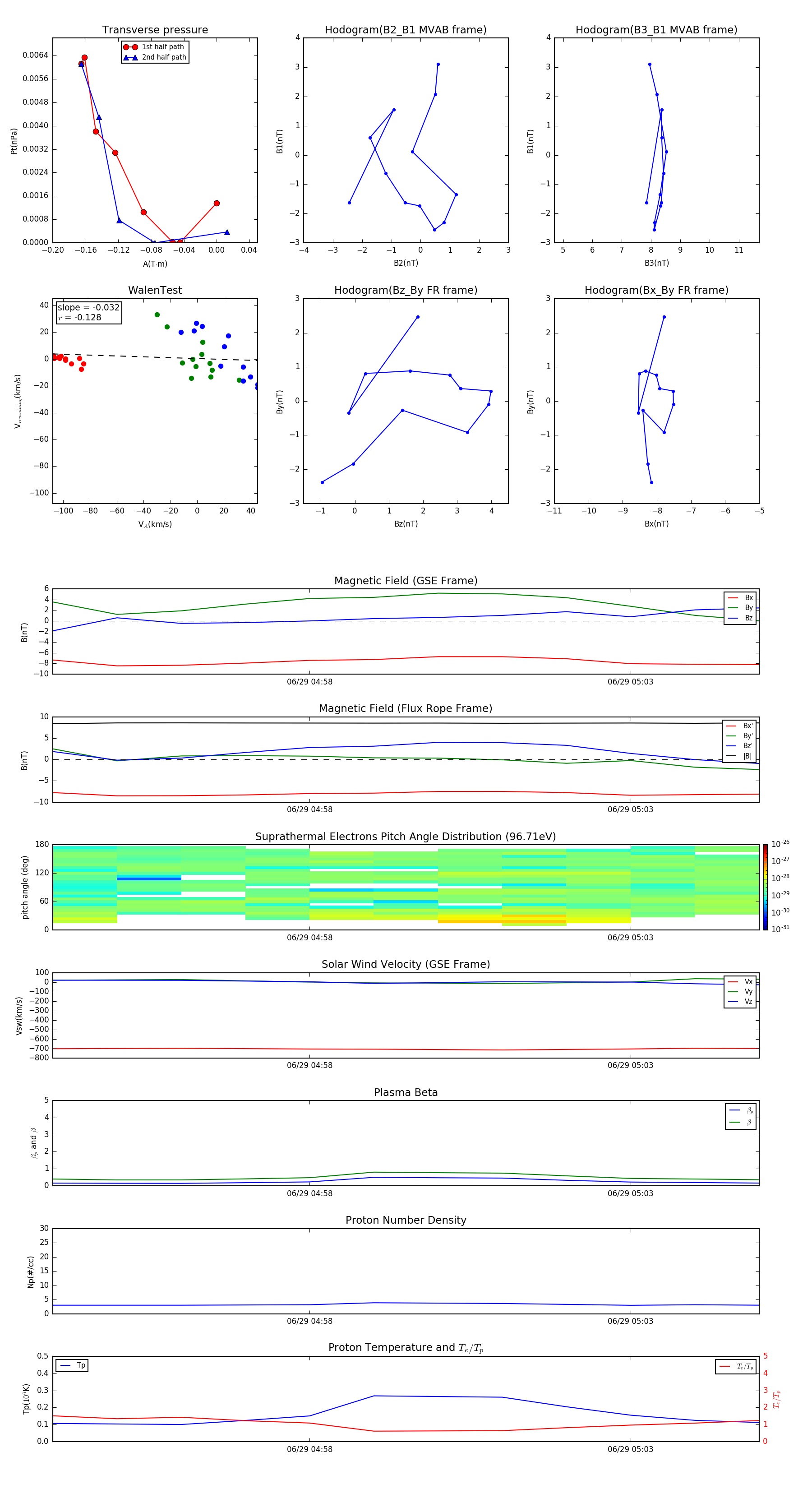
Task: Click '06/29 04:58' tick under GSE magnetic field
Action: pyautogui.click(x=310, y=682)
